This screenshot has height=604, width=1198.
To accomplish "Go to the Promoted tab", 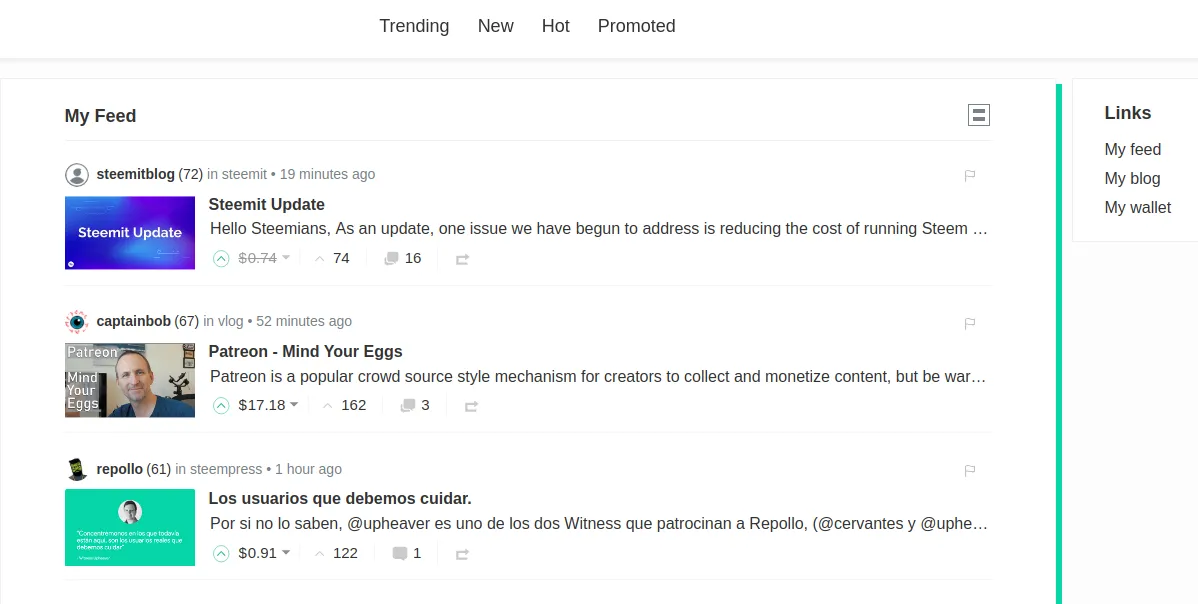I will 636,26.
